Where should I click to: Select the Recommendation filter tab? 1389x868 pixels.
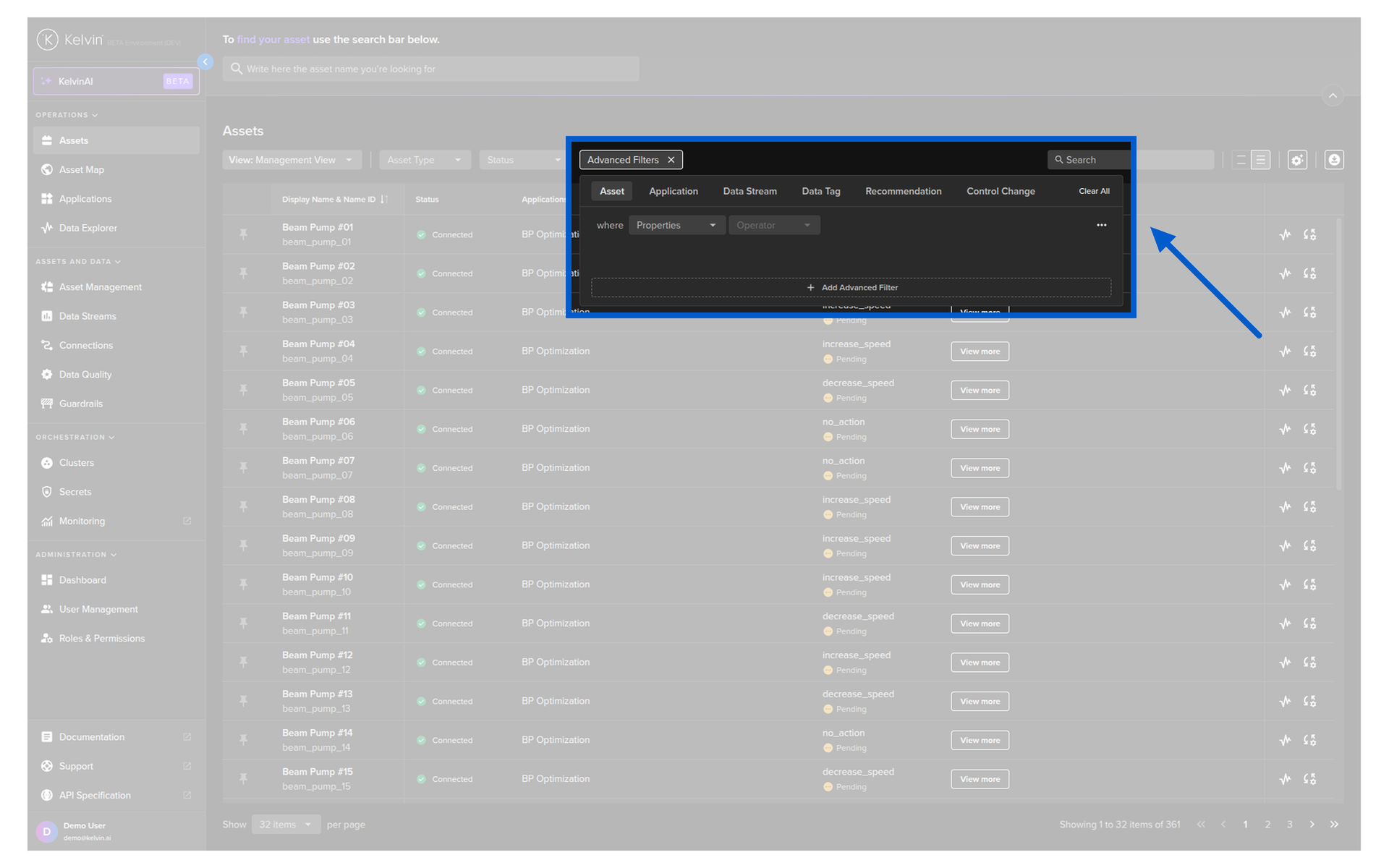903,192
